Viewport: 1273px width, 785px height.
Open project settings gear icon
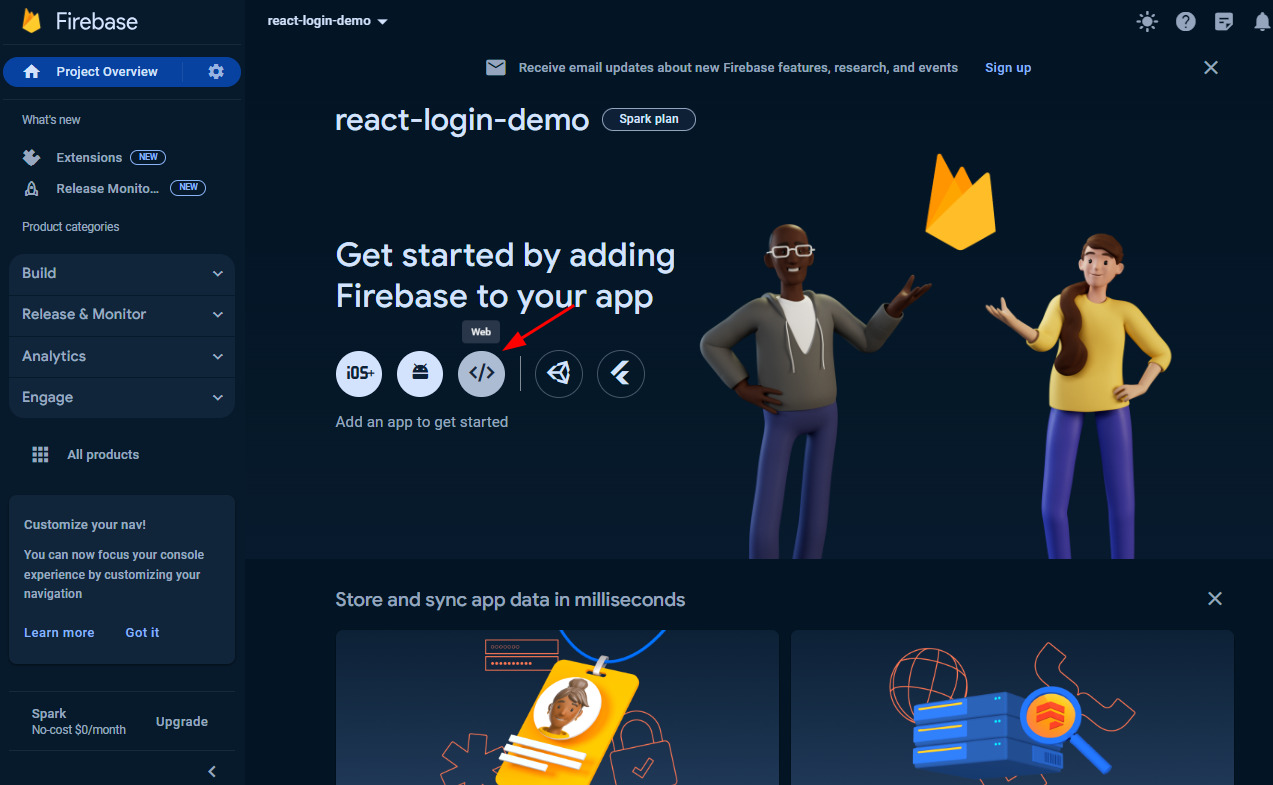pyautogui.click(x=216, y=72)
